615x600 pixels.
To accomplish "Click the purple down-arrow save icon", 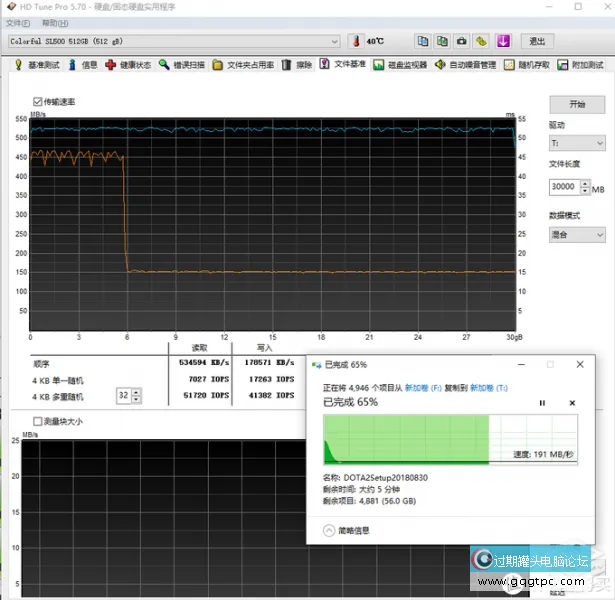I will 503,41.
